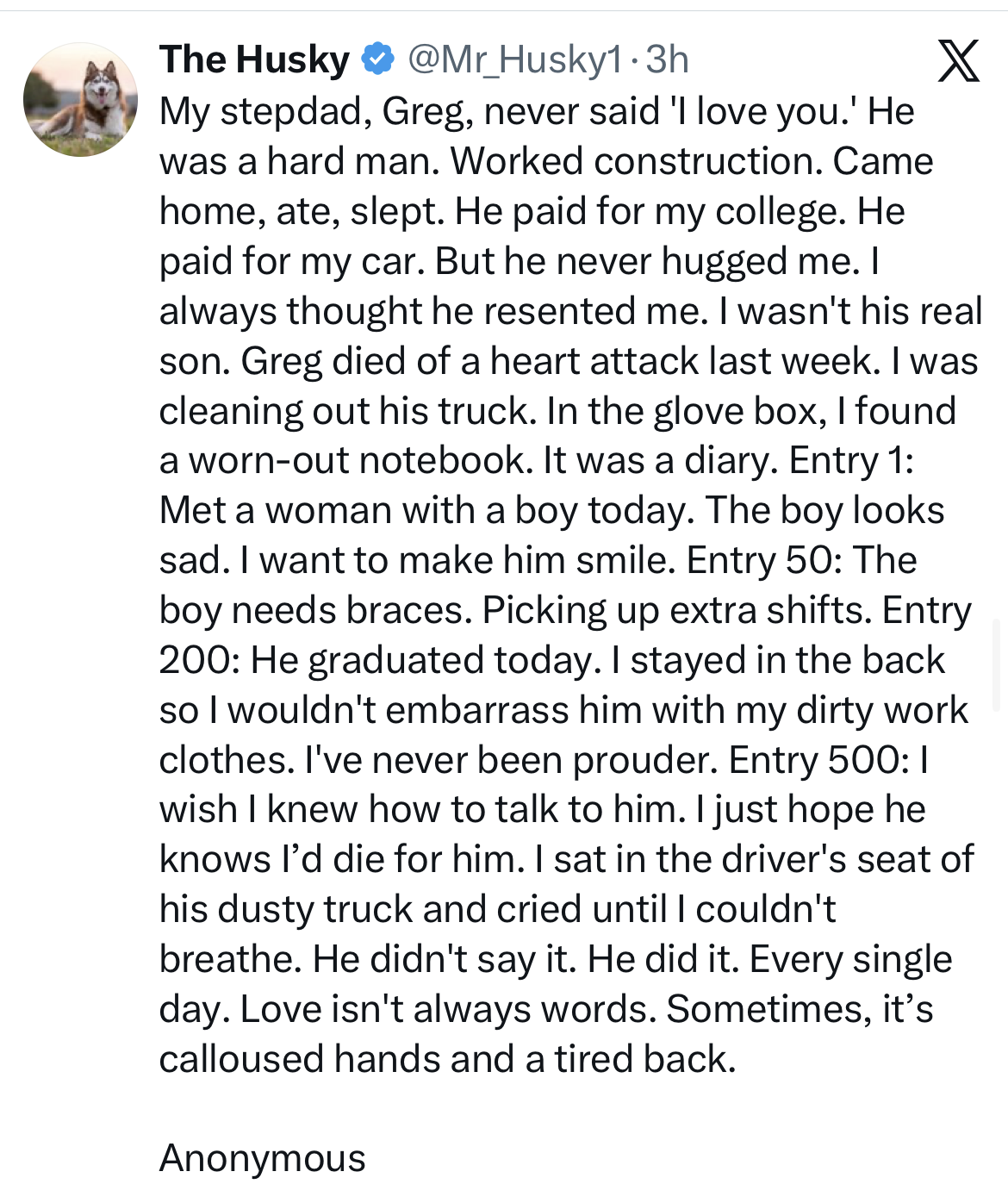1008x1184 pixels.
Task: Click the blue verified checkmark badge
Action: 376,59
